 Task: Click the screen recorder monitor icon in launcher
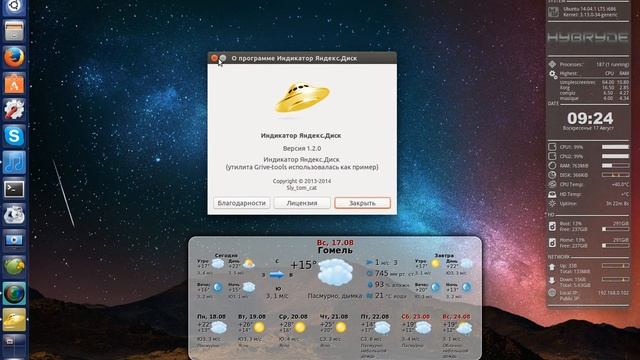(x=14, y=240)
